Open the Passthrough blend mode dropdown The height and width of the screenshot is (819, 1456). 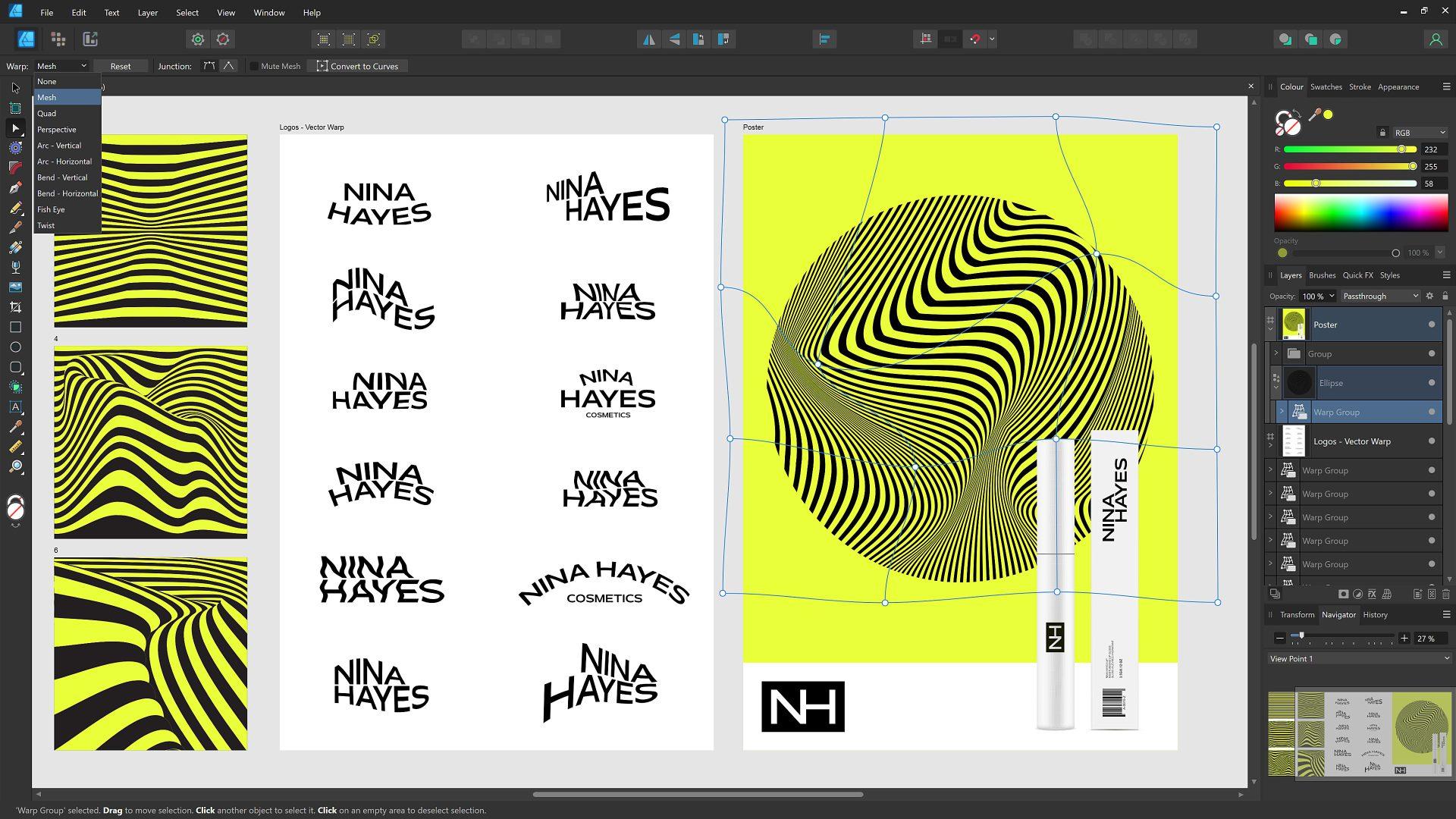[1379, 297]
